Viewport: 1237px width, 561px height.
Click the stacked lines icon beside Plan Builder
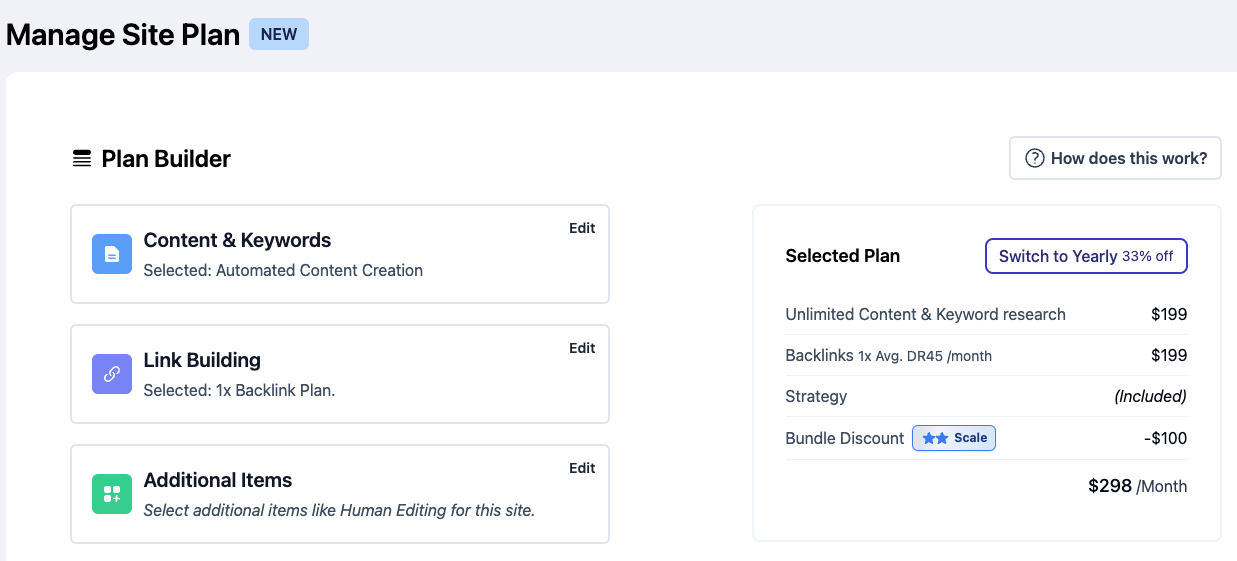point(82,159)
